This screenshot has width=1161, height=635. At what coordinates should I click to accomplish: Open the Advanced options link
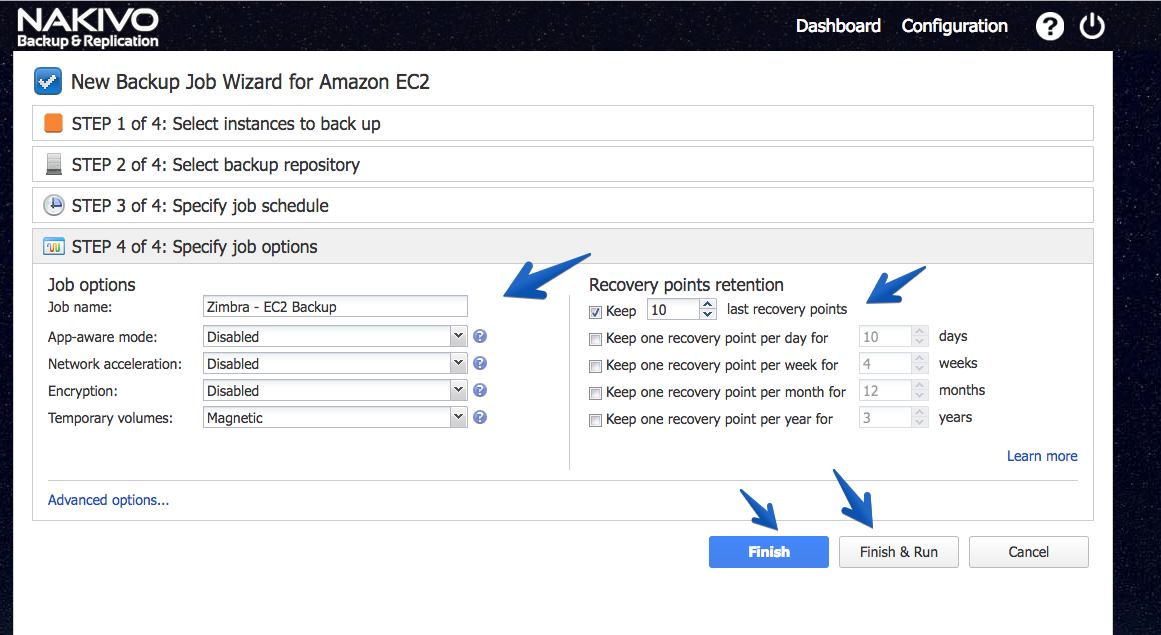(108, 500)
